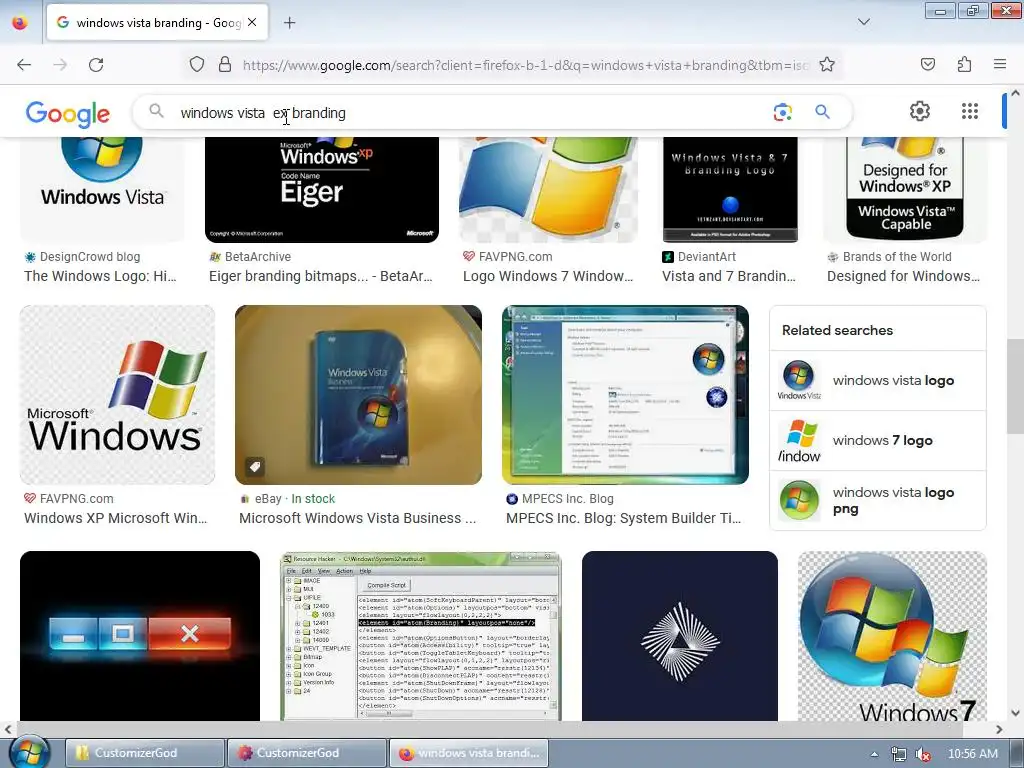
Task: Open link MPECS Inc. Blog: System Builder
Action: coord(624,518)
